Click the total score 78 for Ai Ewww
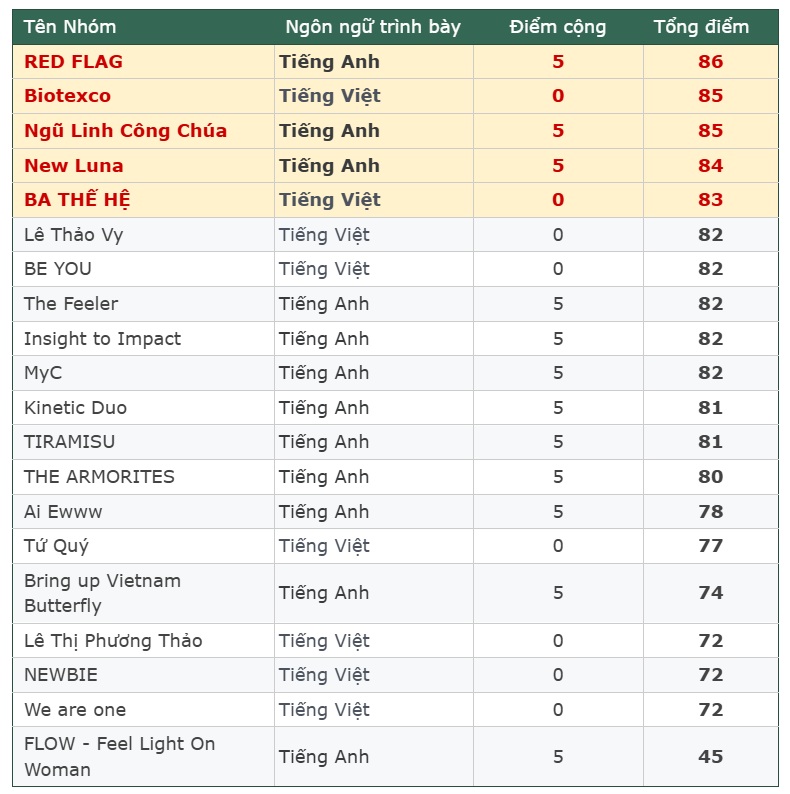 coord(710,512)
